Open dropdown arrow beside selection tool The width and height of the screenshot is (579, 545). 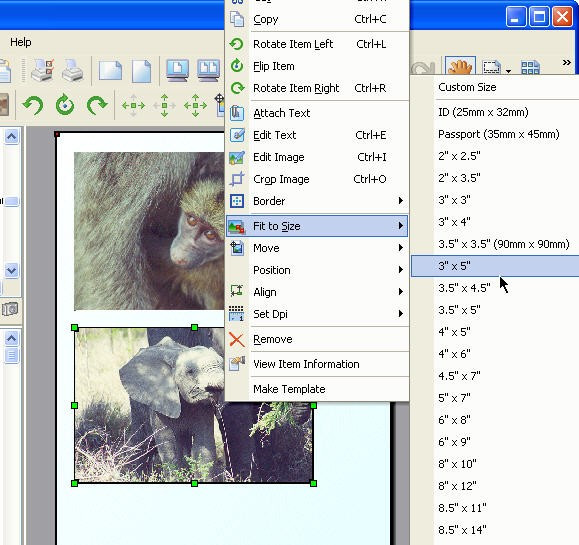[x=508, y=71]
